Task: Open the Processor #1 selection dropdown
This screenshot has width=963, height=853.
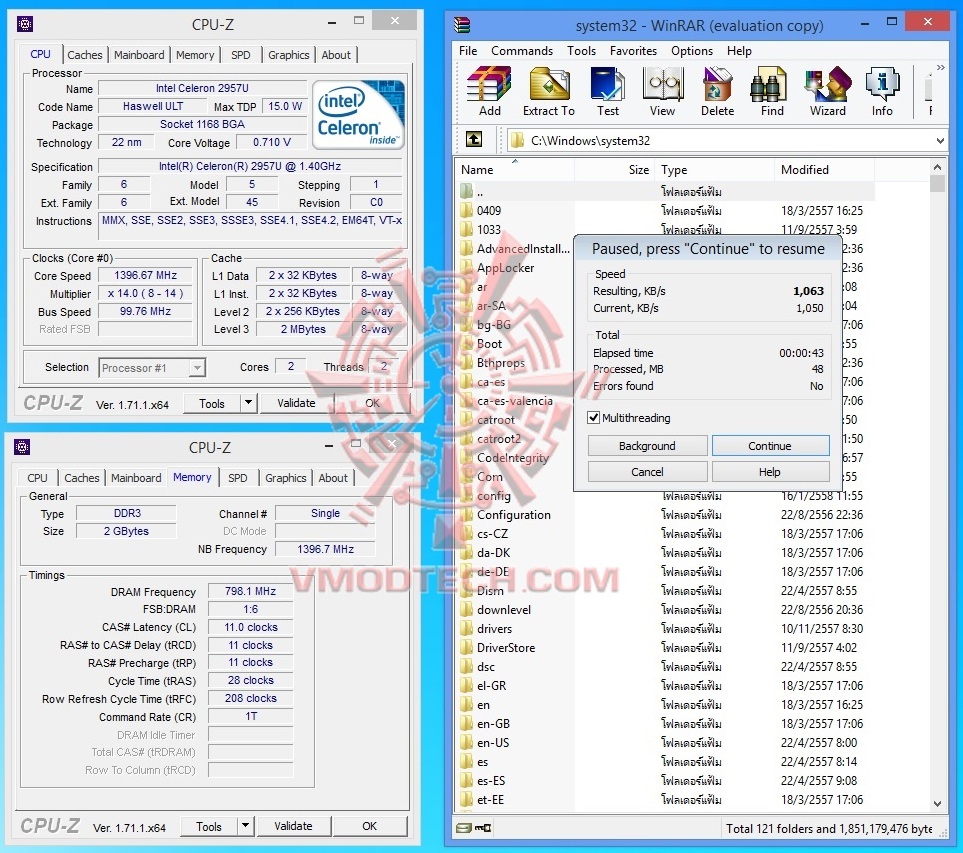Action: [x=197, y=368]
